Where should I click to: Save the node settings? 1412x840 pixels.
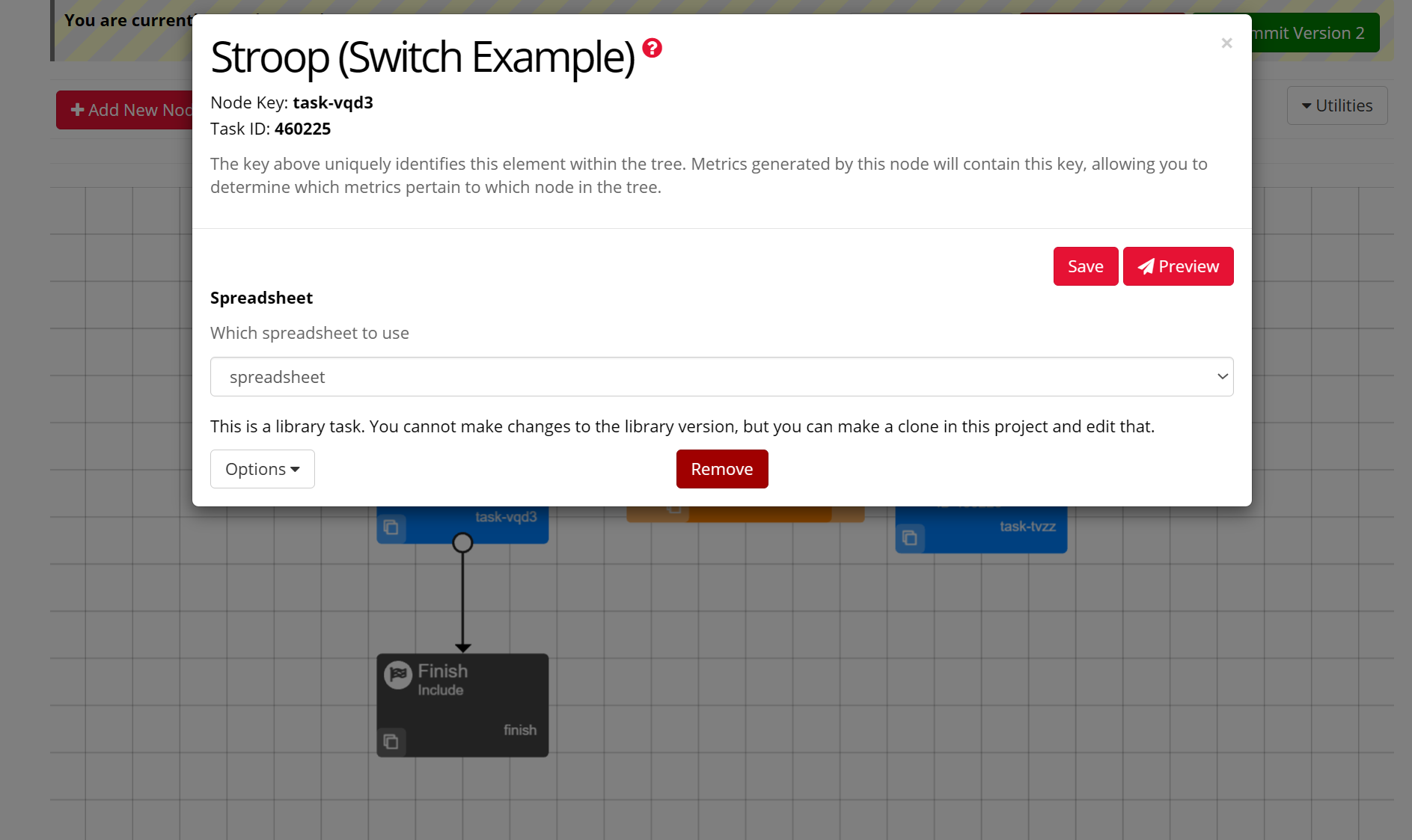click(x=1085, y=266)
